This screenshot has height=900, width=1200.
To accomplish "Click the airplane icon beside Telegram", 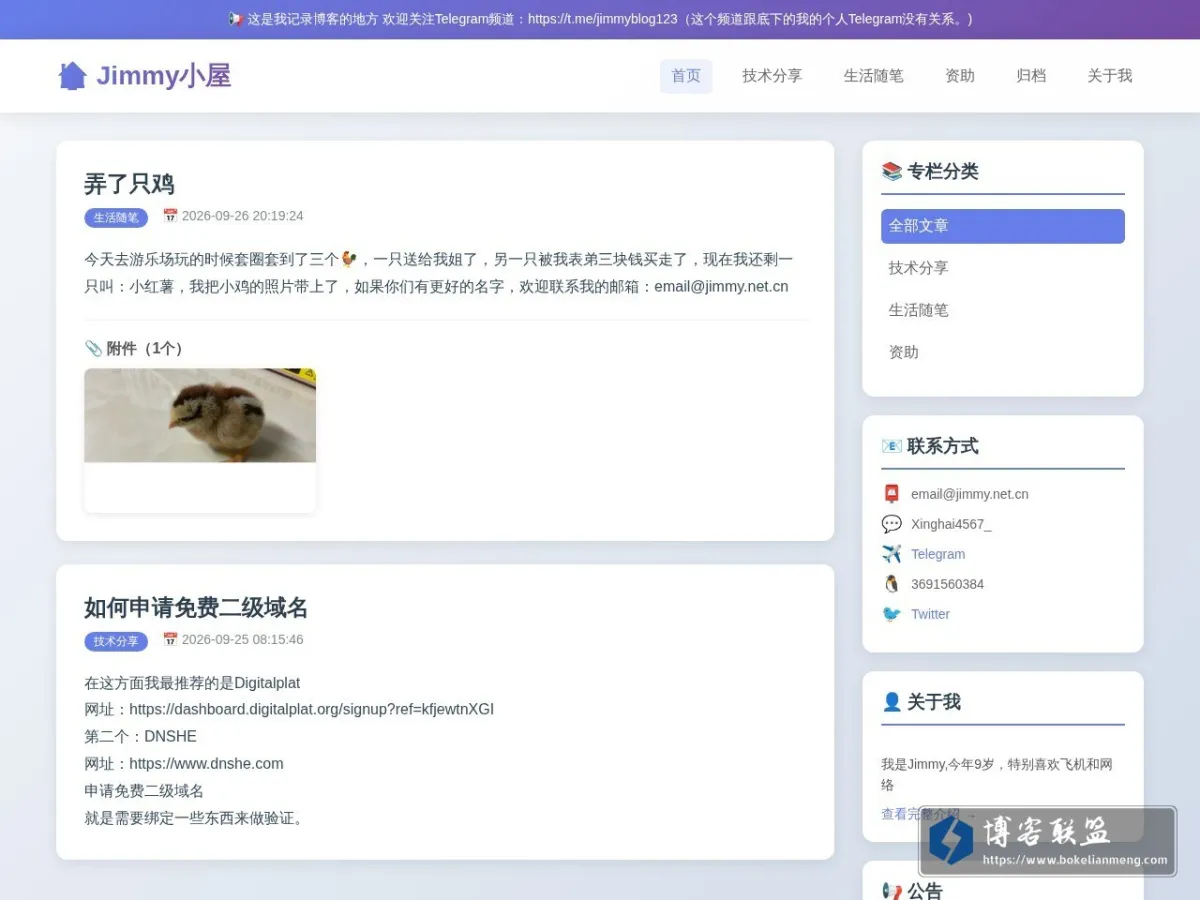I will click(892, 554).
